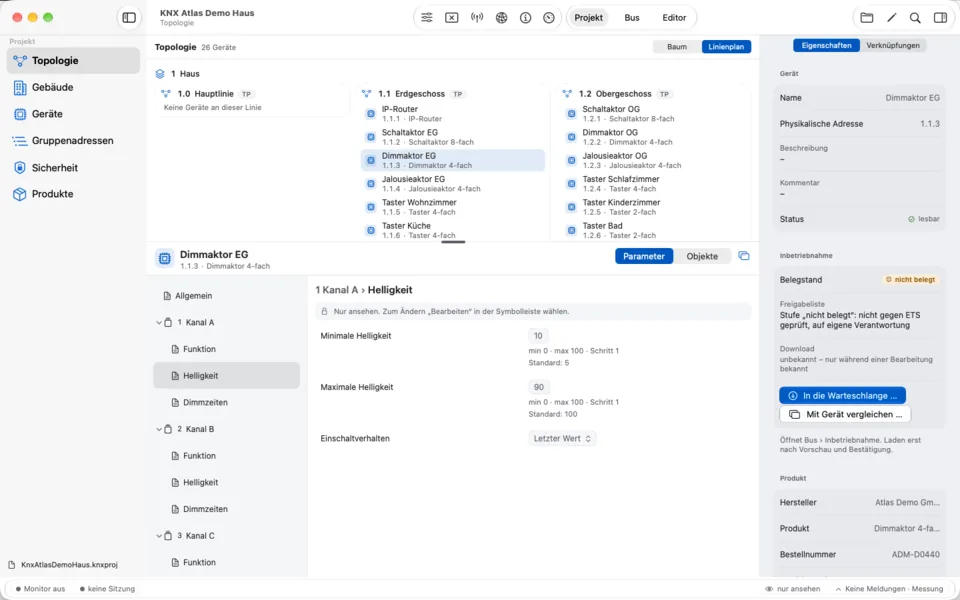Switch to the Bus mode tab
The height and width of the screenshot is (600, 960).
click(632, 18)
